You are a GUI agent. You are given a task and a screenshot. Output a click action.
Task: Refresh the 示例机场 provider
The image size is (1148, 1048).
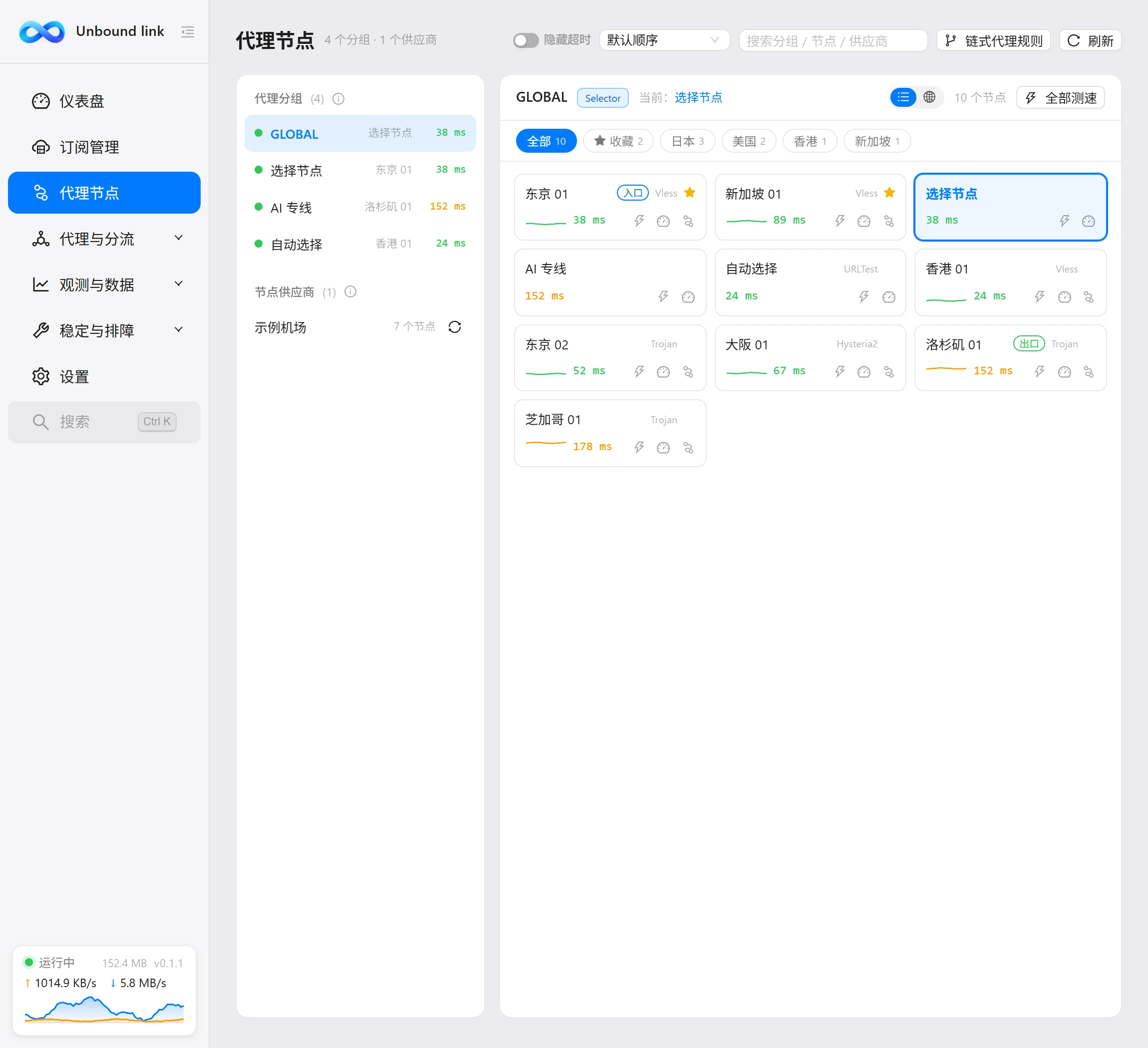point(454,327)
